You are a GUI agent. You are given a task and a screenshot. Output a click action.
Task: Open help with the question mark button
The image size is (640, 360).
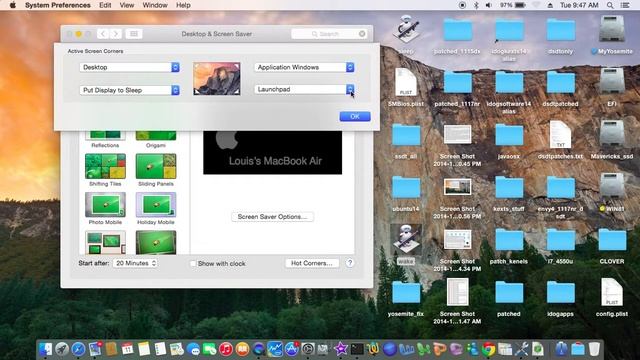click(x=350, y=263)
